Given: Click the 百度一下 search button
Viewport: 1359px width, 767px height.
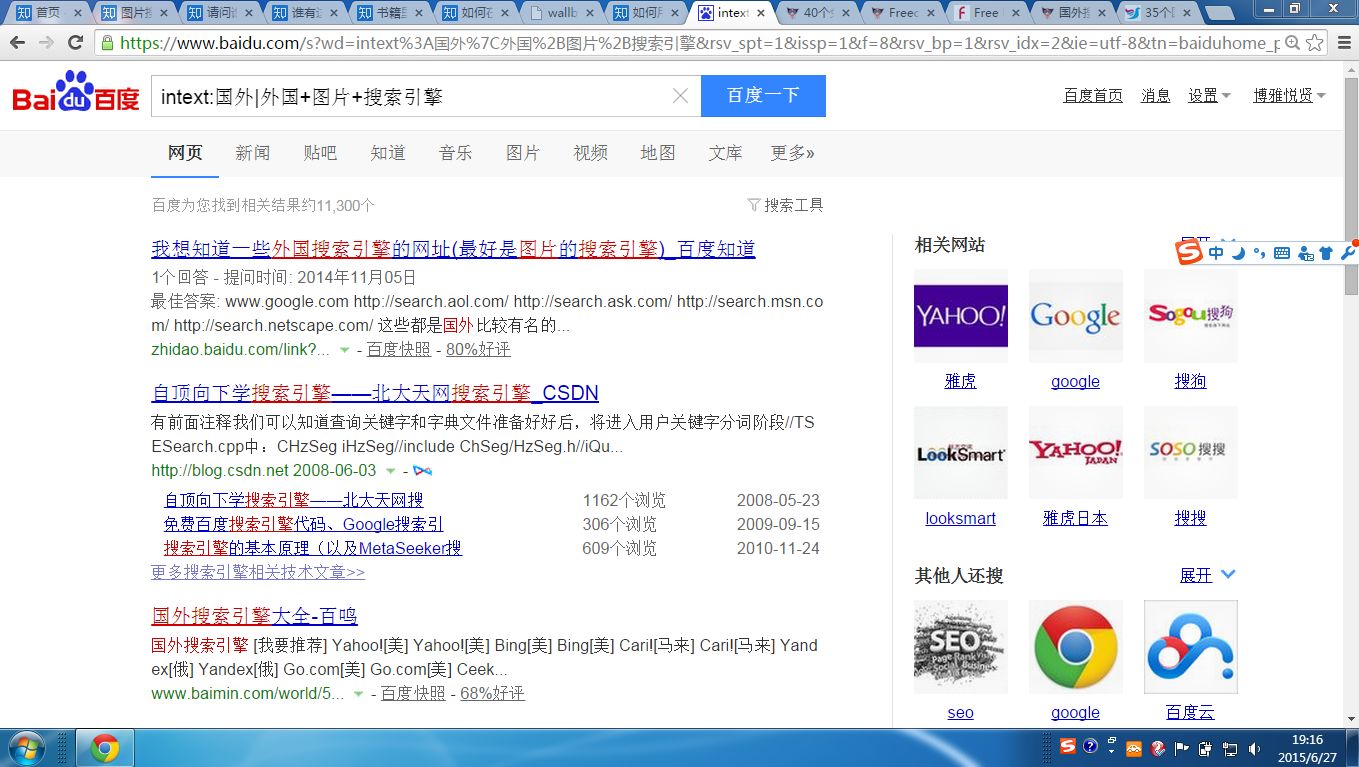Looking at the screenshot, I should pos(763,96).
